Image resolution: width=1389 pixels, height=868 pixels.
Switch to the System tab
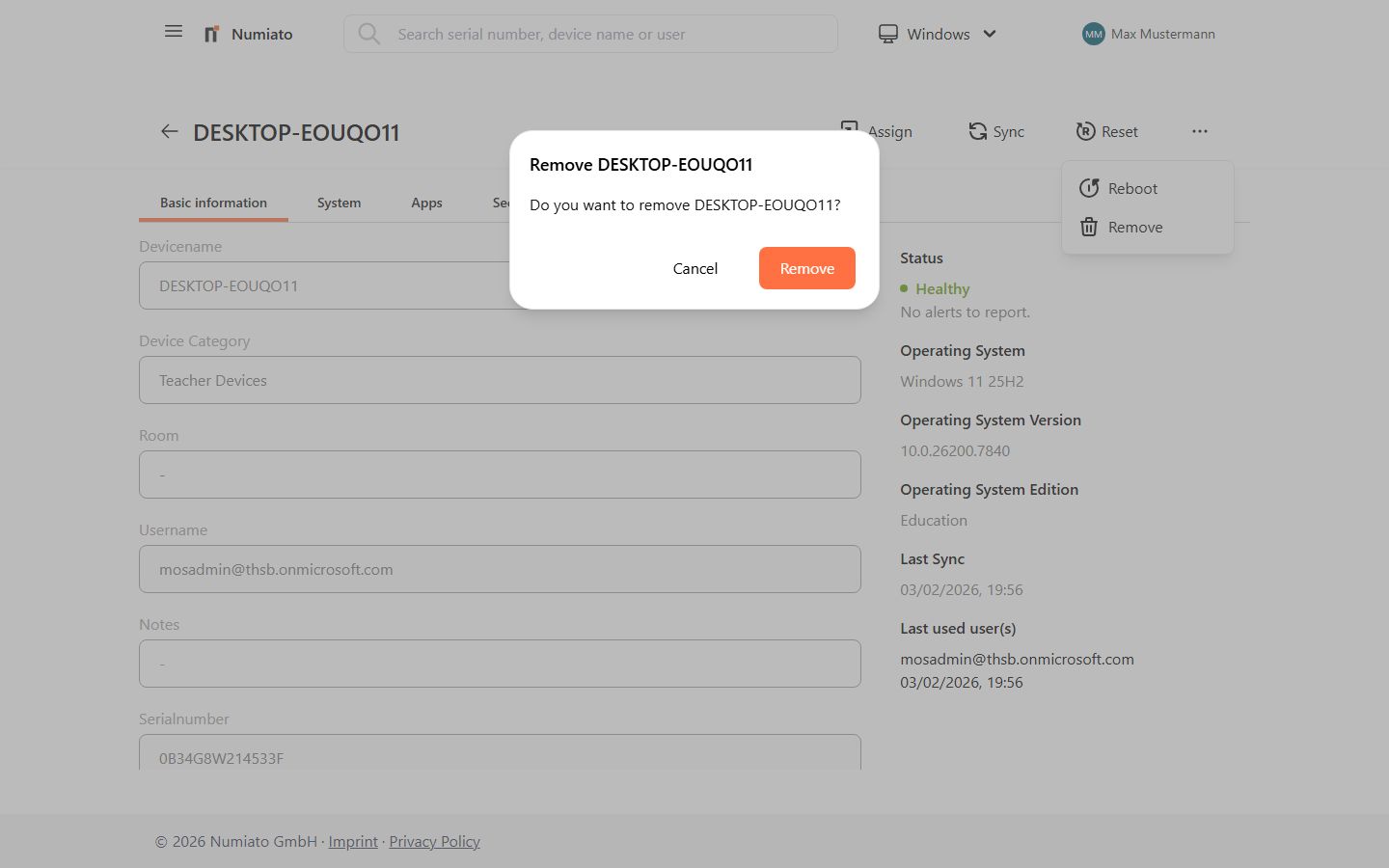(x=339, y=203)
